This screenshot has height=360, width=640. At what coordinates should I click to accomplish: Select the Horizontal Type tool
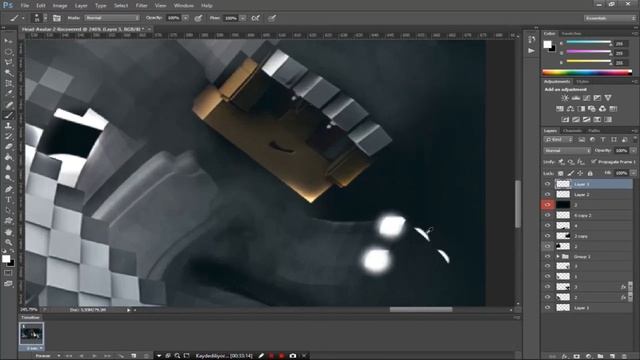[x=8, y=200]
